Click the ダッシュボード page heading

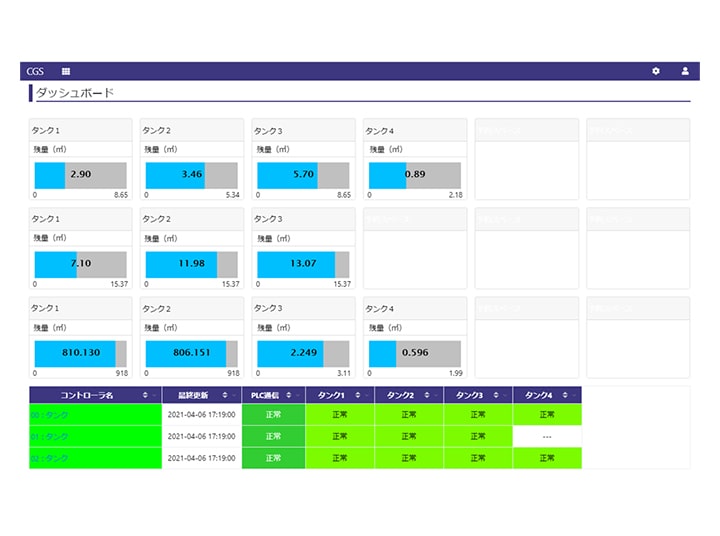(x=75, y=93)
